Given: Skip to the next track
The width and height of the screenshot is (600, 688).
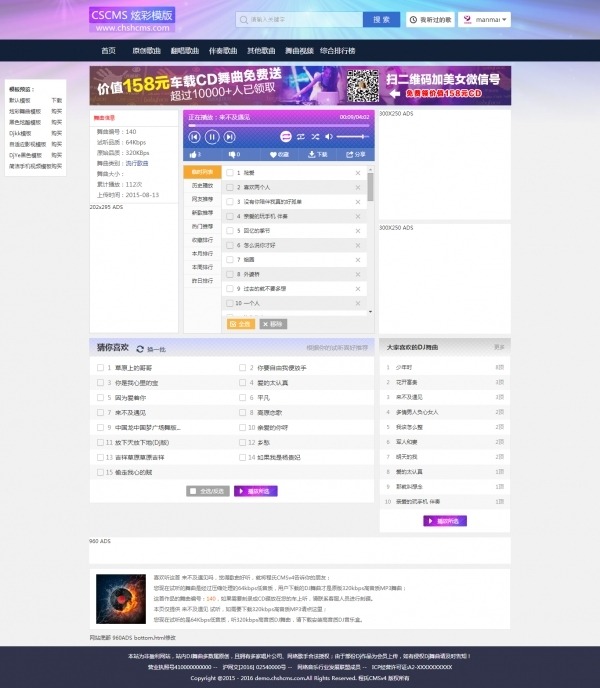Looking at the screenshot, I should click(230, 137).
